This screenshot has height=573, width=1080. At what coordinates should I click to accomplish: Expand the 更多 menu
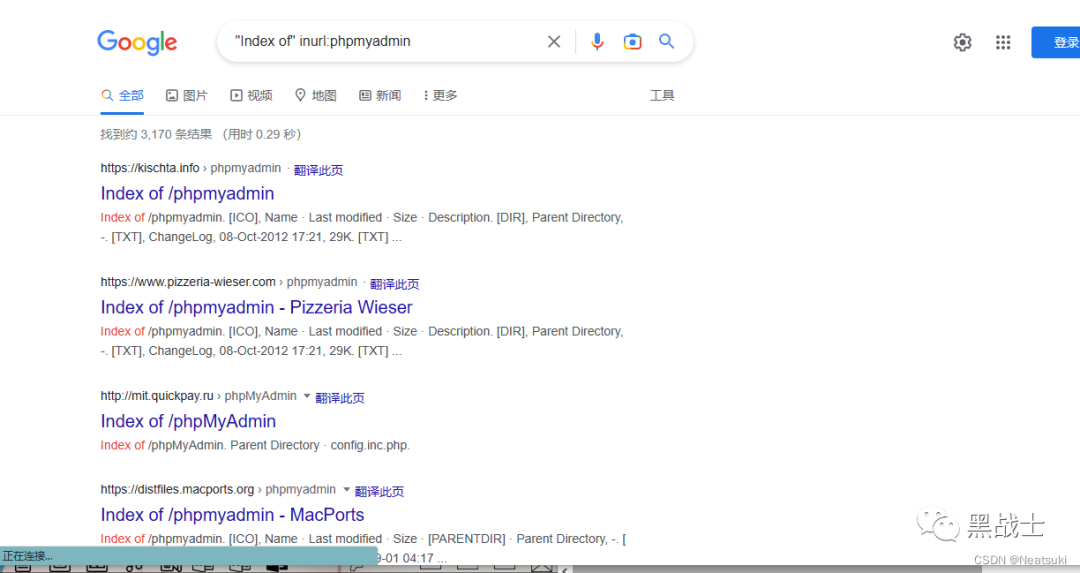pos(441,95)
